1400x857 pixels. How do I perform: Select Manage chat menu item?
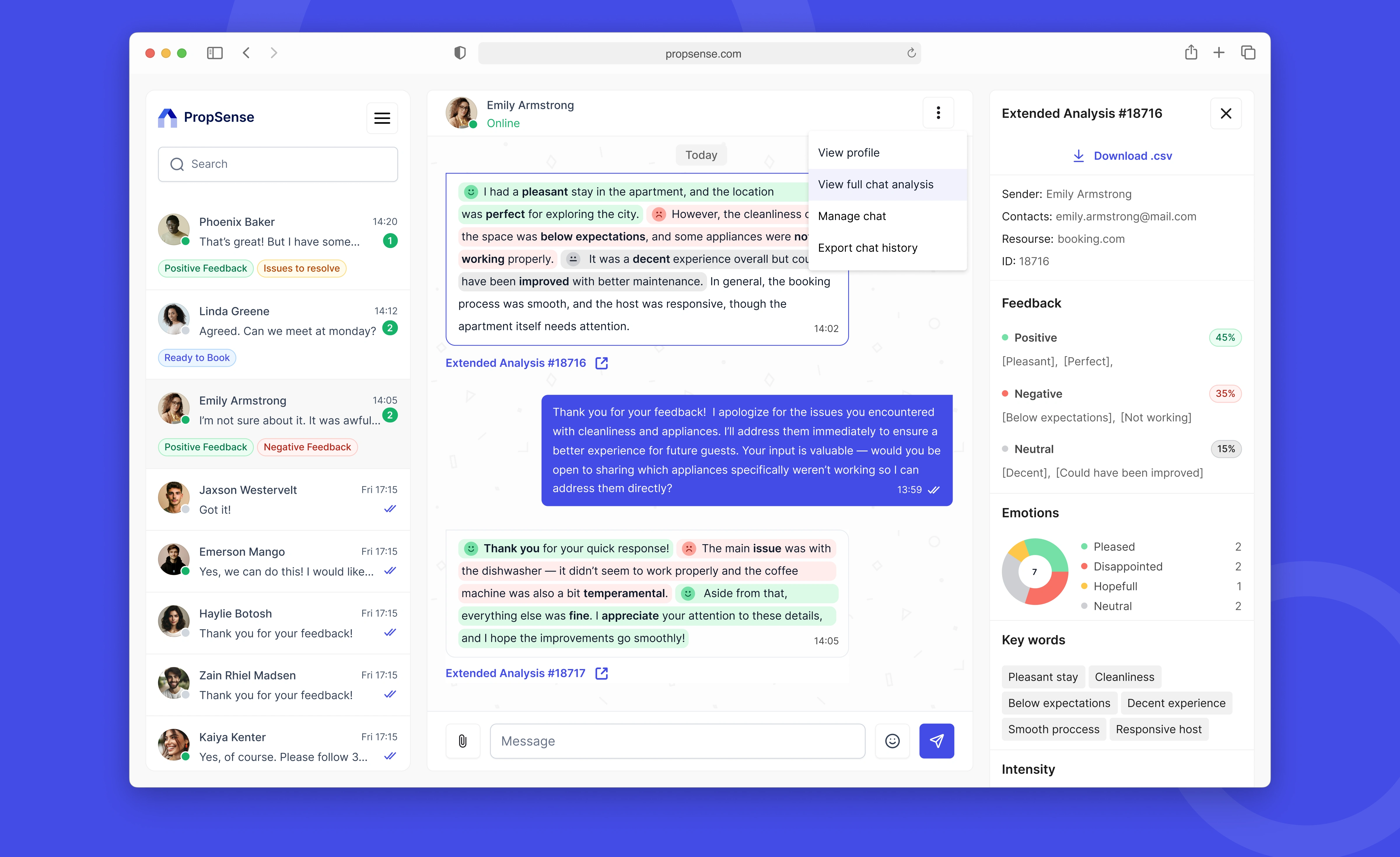coord(888,217)
